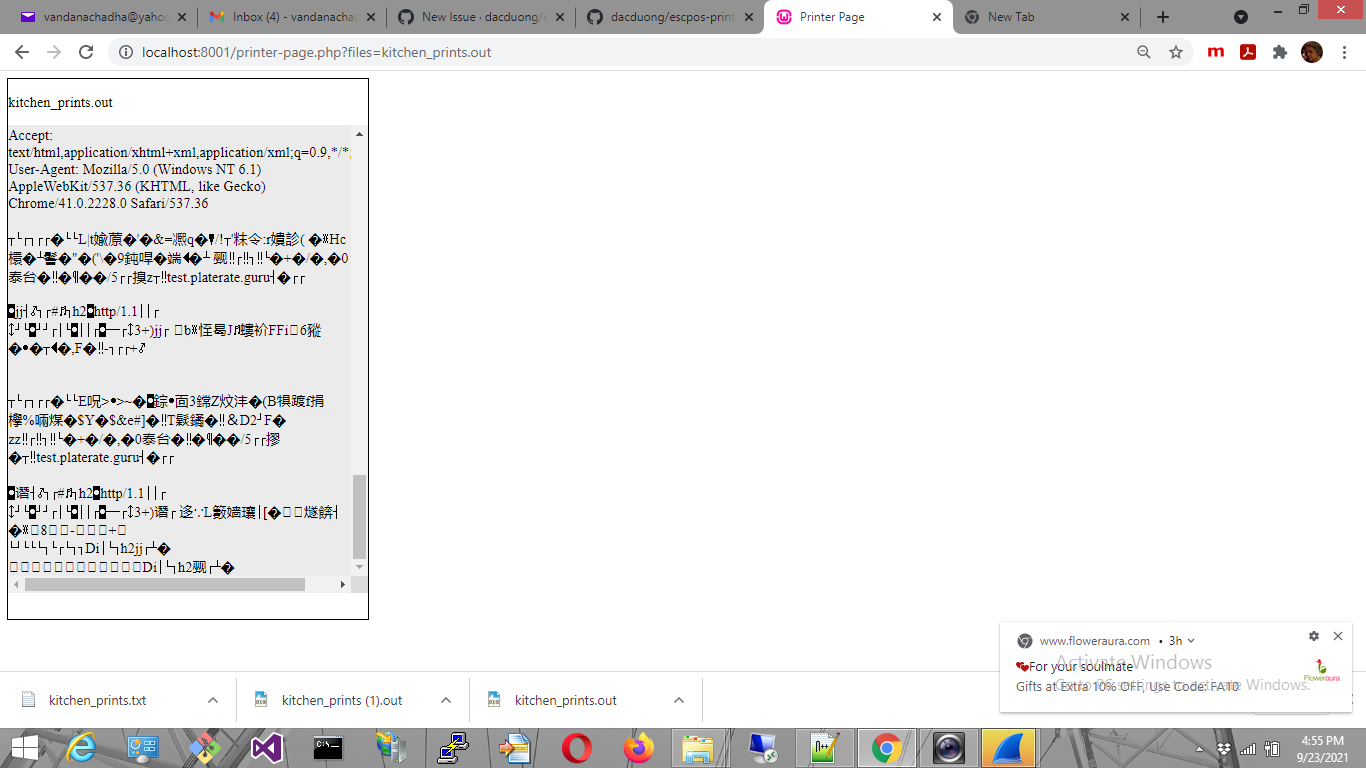
Task: Open Firefox from the taskbar
Action: [638, 747]
